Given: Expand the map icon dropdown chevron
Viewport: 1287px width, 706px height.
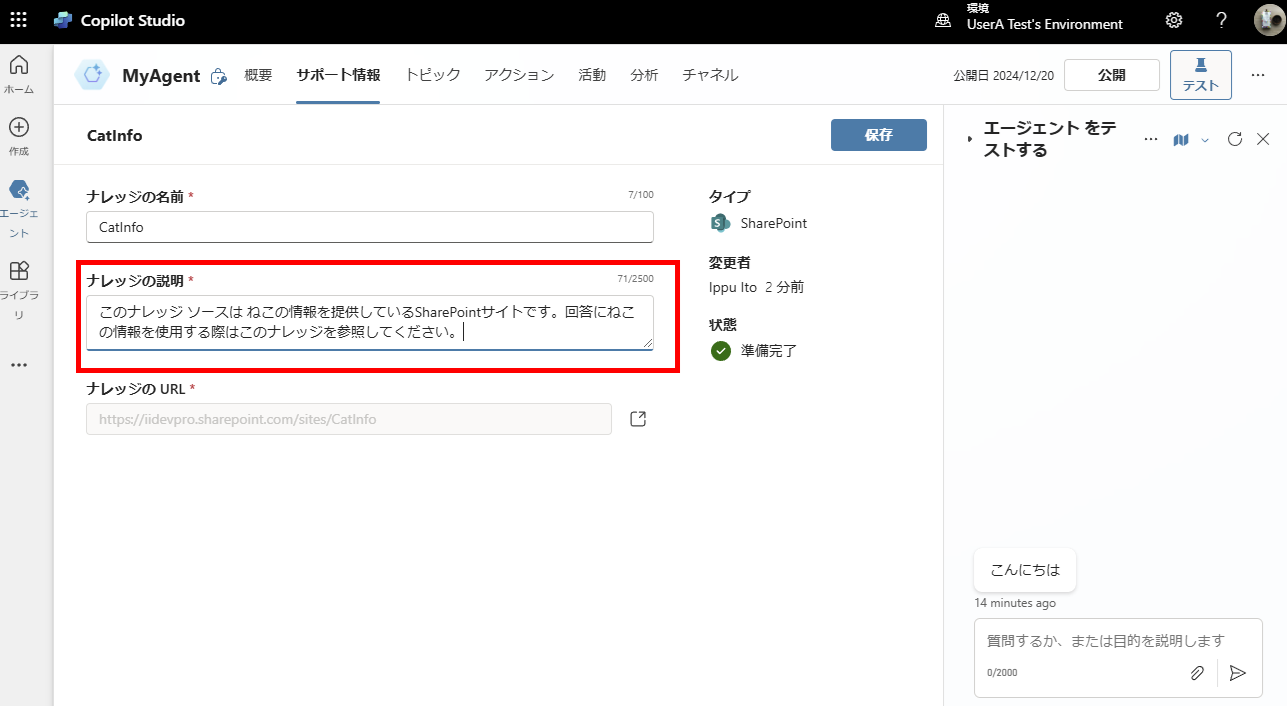Looking at the screenshot, I should pos(1205,140).
